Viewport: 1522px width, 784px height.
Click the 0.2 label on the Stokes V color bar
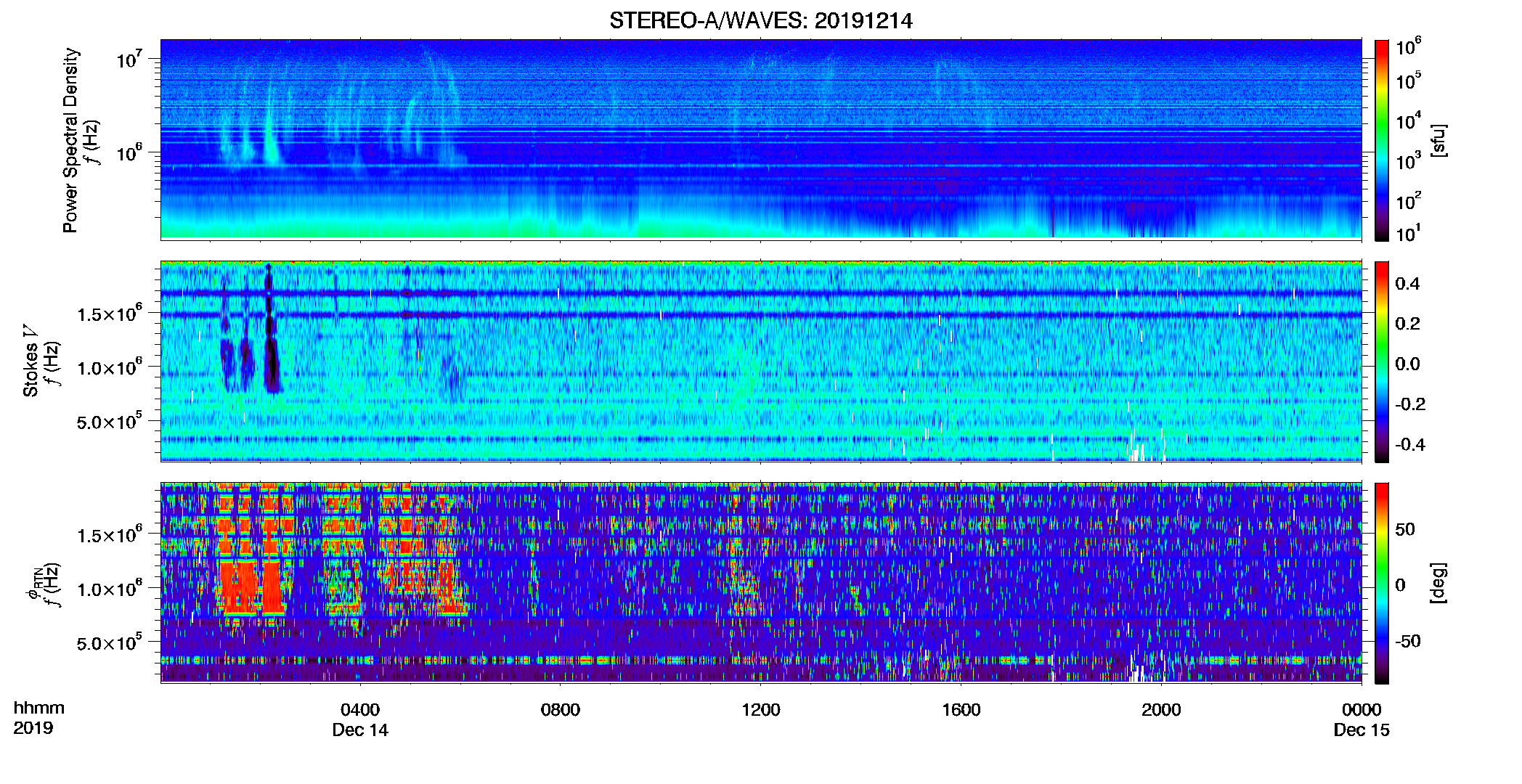pos(1407,324)
